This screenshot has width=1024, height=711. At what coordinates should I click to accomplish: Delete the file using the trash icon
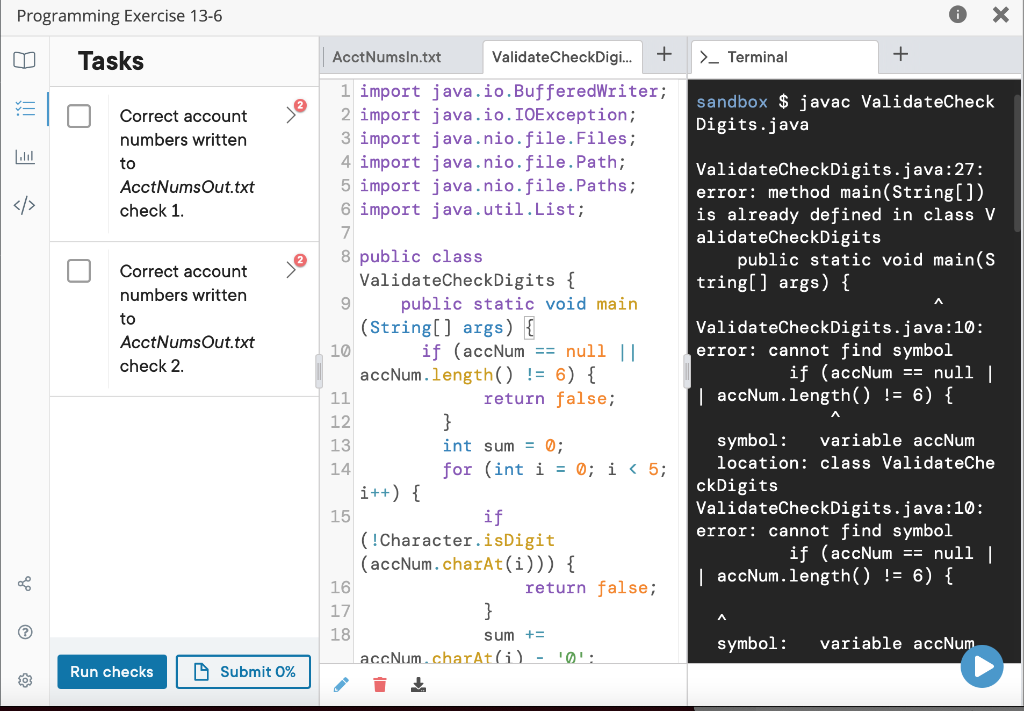tap(380, 684)
